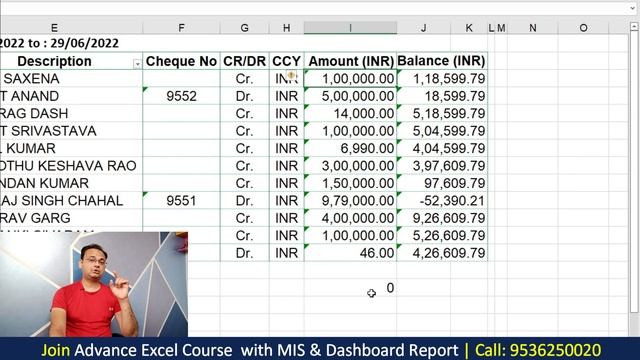Select column F header
Screen dimensions: 640x360
181,28
